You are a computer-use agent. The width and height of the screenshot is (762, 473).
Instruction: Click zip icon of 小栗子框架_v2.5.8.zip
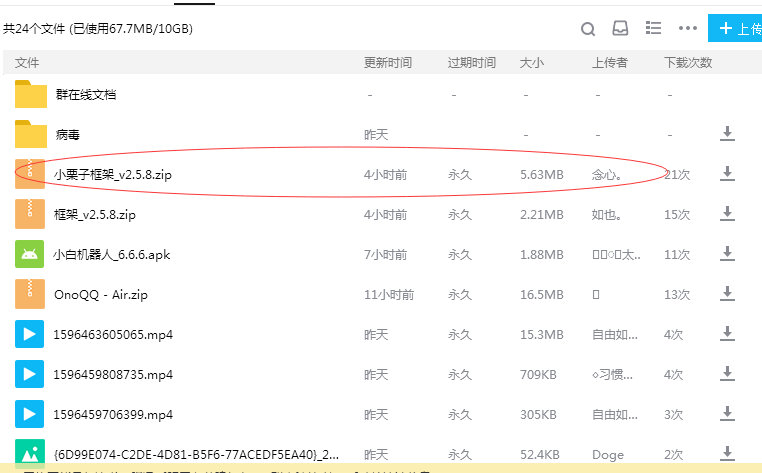tap(30, 174)
